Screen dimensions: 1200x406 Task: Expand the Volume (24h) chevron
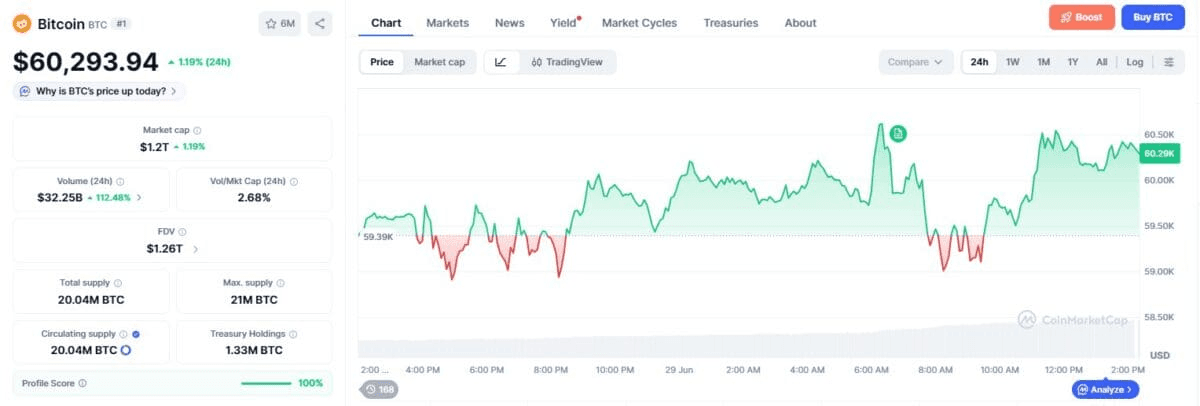139,198
